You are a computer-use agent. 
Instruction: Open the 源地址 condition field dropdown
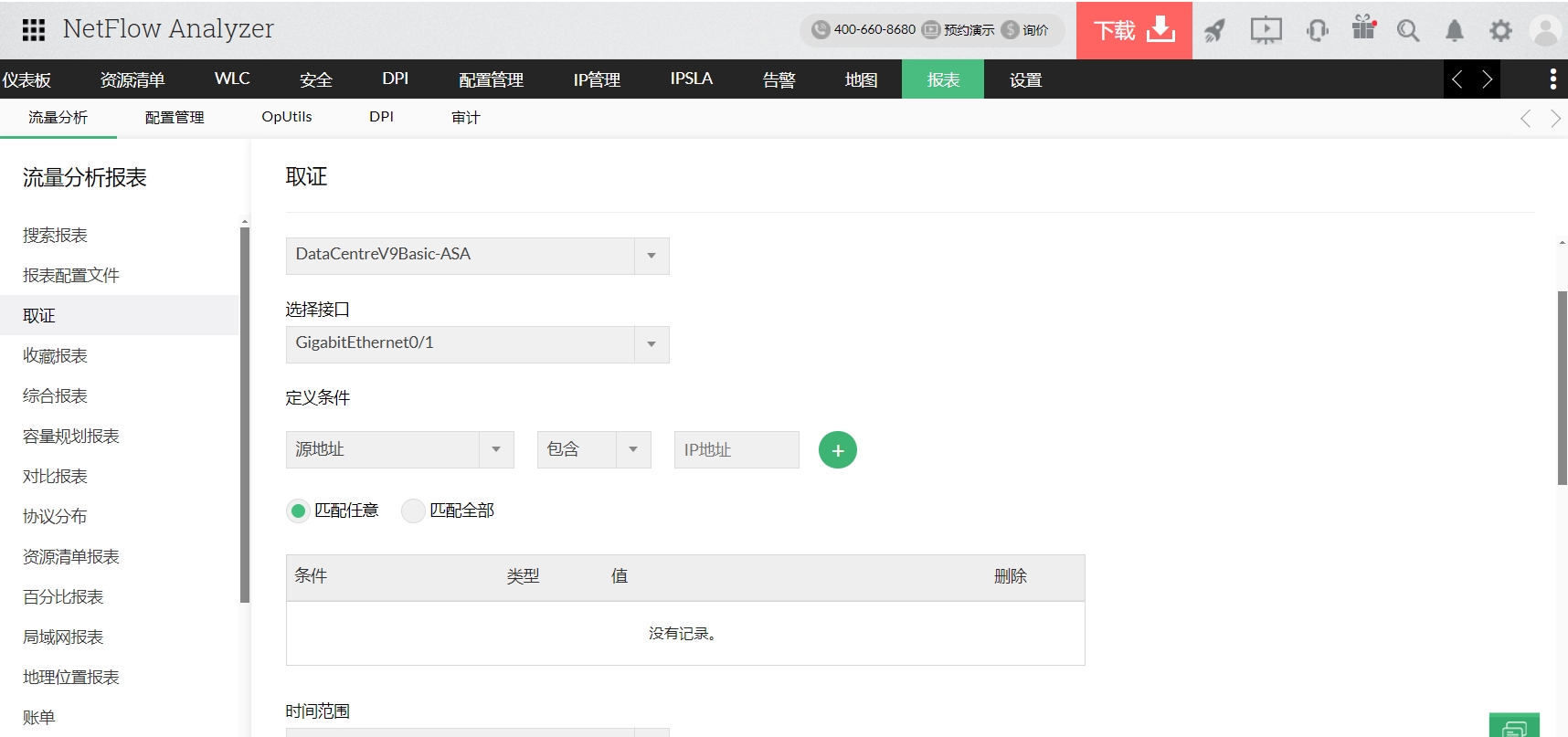399,449
